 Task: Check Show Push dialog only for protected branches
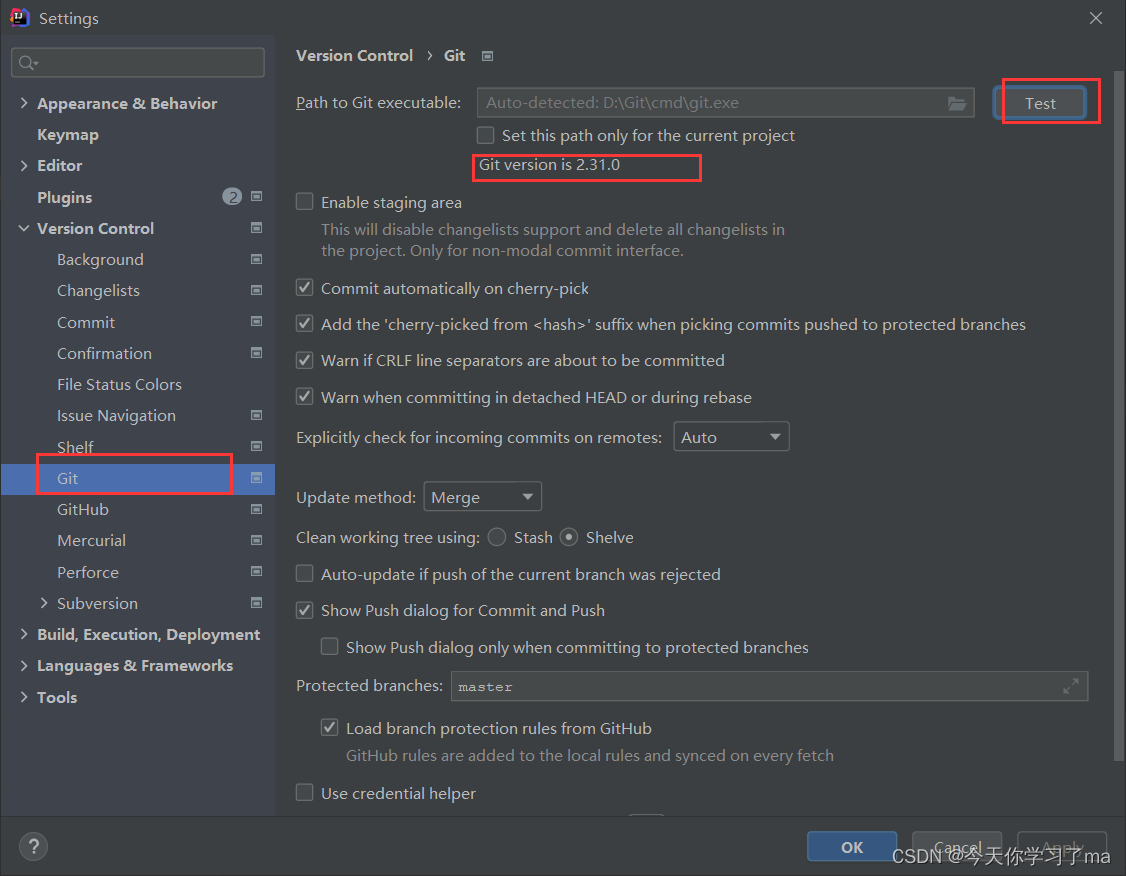(x=330, y=647)
